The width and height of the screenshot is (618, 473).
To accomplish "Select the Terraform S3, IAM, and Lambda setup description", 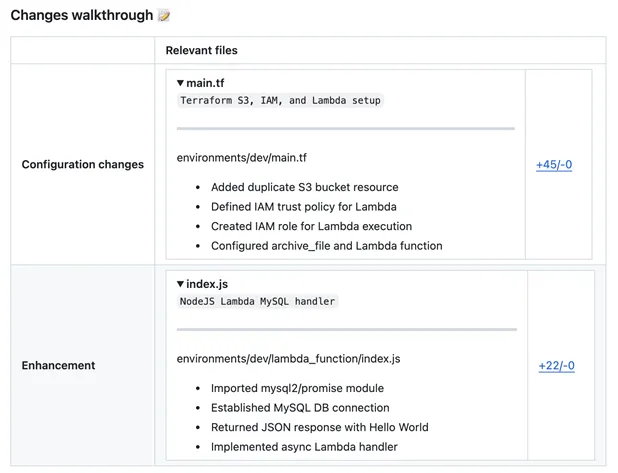I will 280,101.
